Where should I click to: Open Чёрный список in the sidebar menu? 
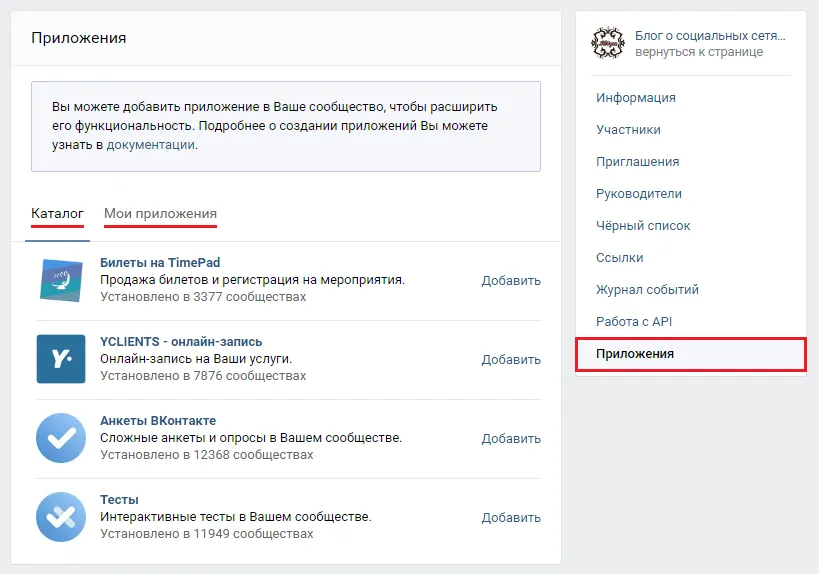click(x=643, y=226)
